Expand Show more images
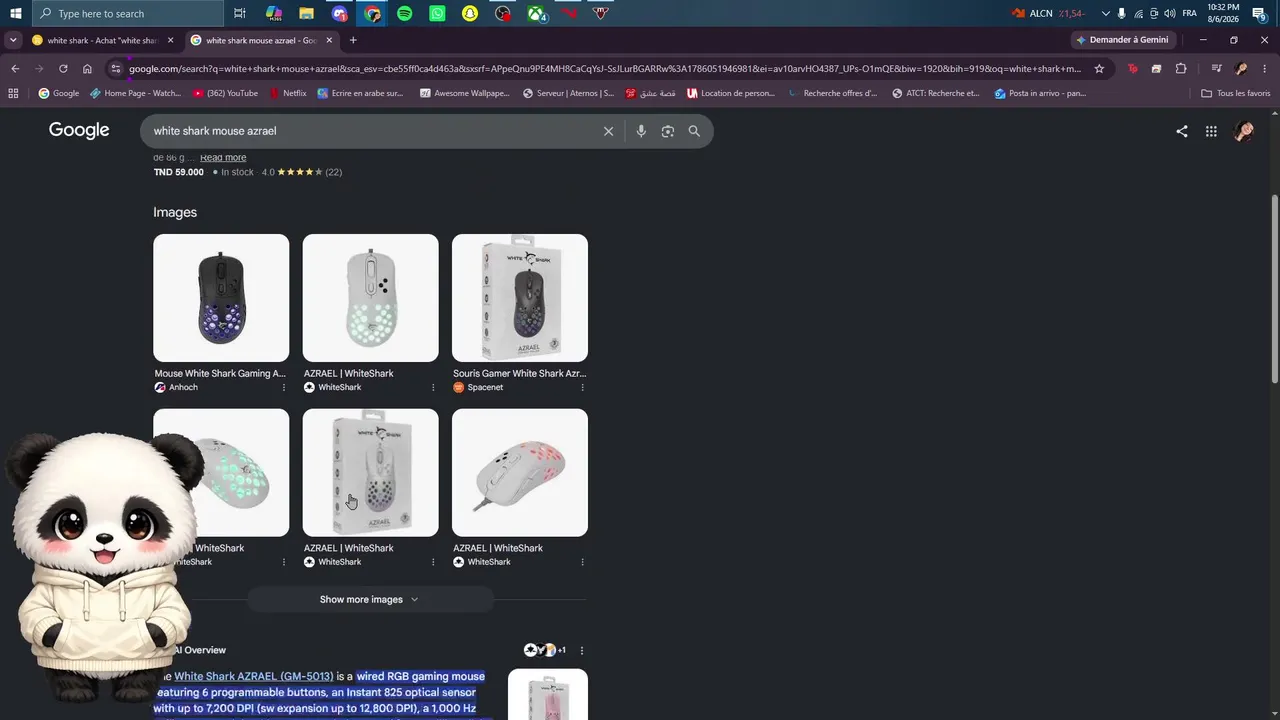This screenshot has width=1280, height=720. (x=370, y=599)
